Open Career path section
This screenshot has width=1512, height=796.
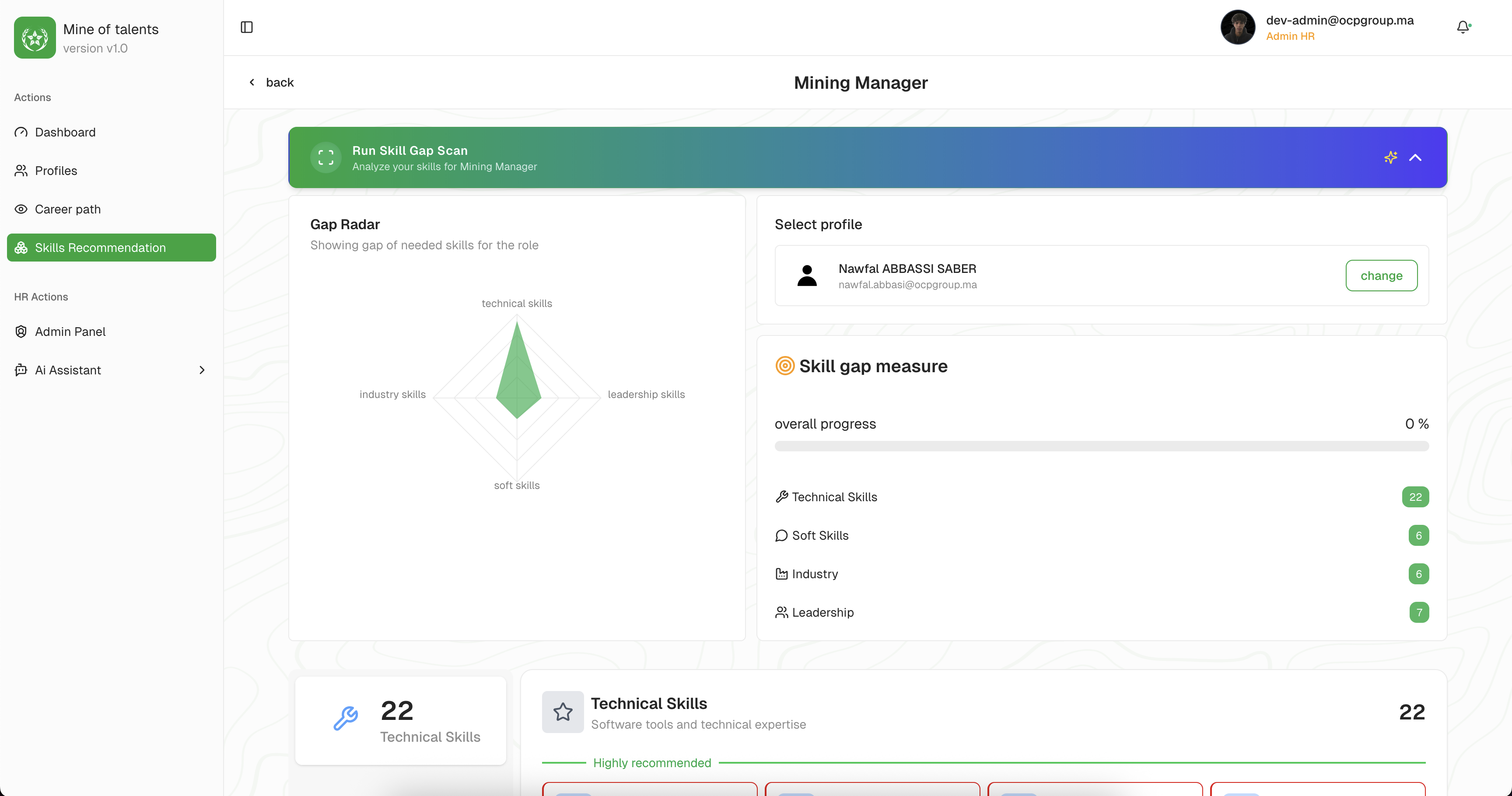tap(67, 209)
